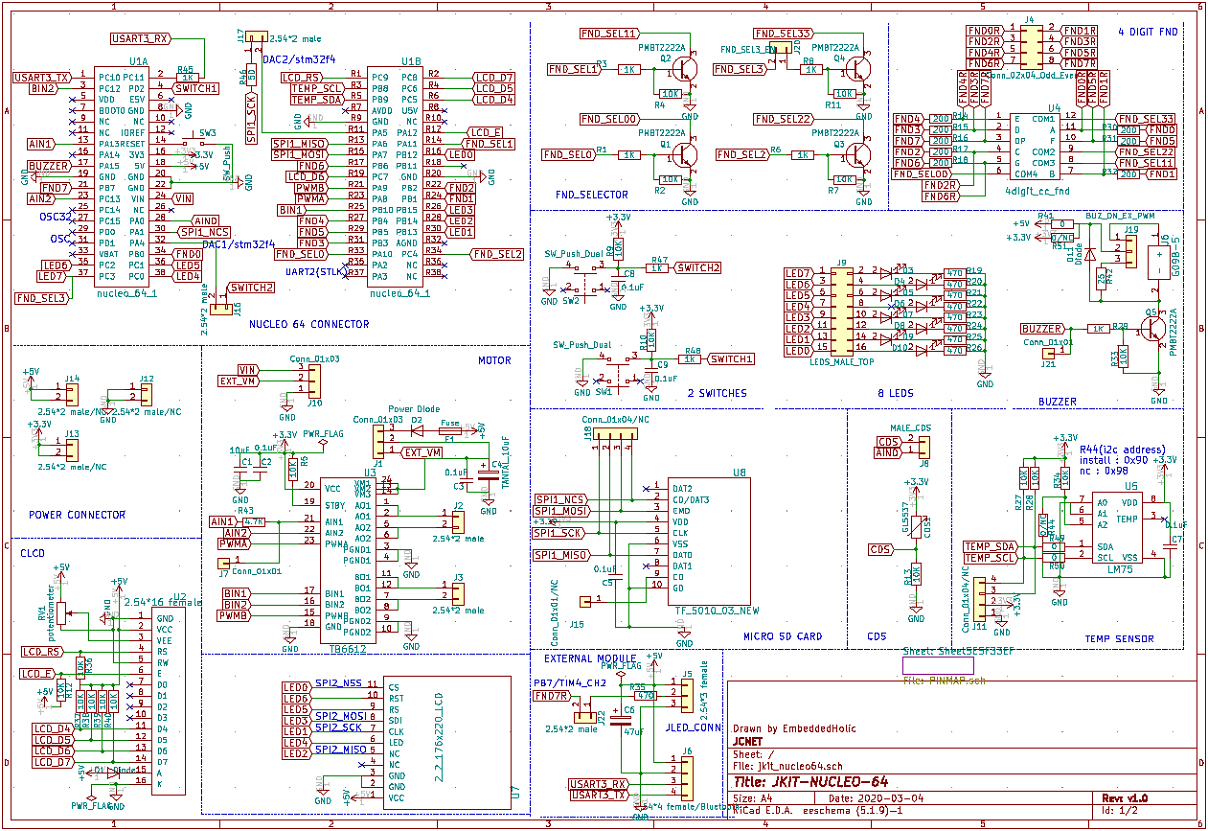Image resolution: width=1208 pixels, height=831 pixels.
Task: Select the J4 Conn_02x04 header
Action: click(x=1030, y=46)
